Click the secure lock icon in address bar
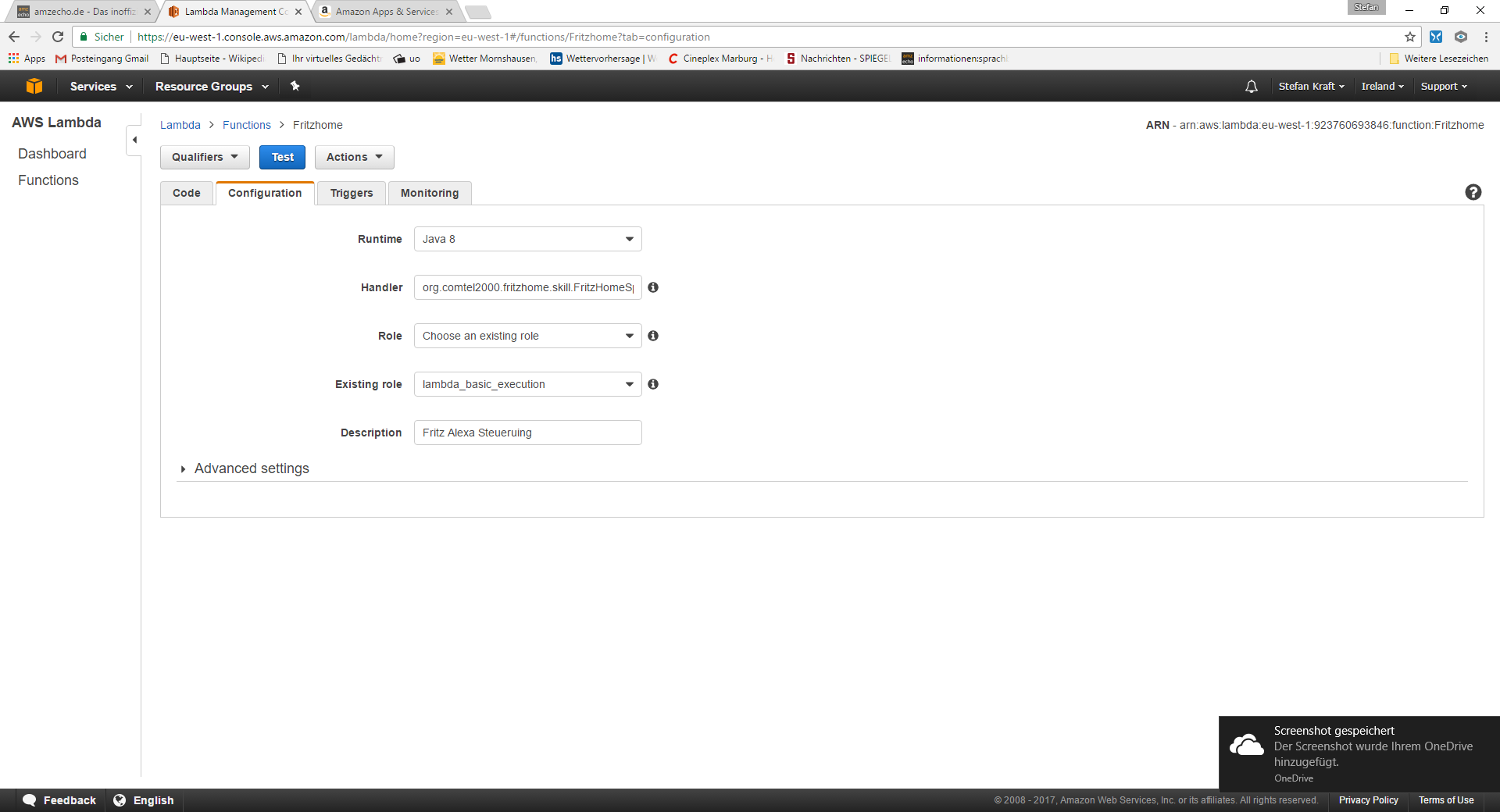 click(x=84, y=37)
